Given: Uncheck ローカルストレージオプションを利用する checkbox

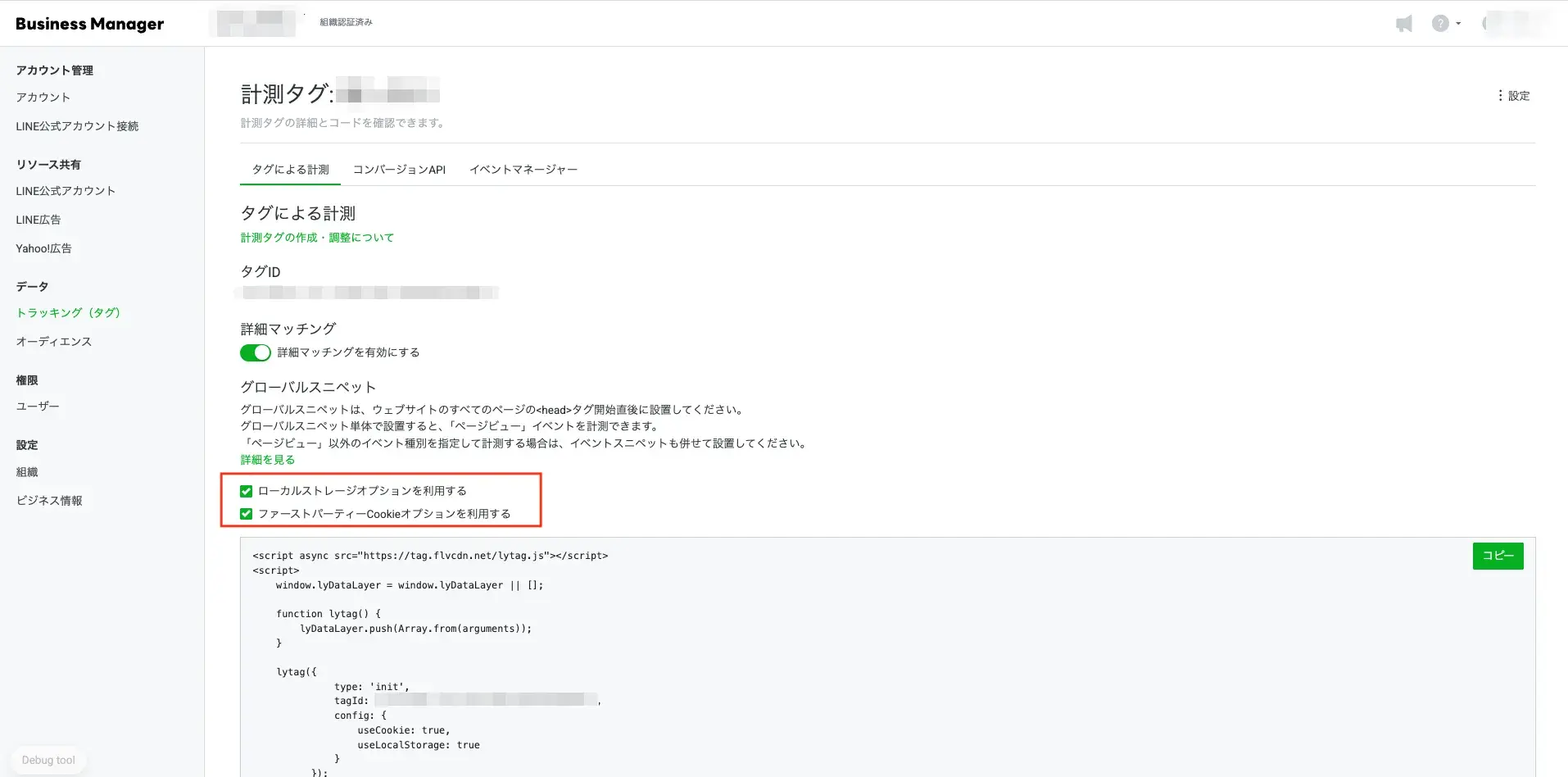Looking at the screenshot, I should click(x=246, y=491).
